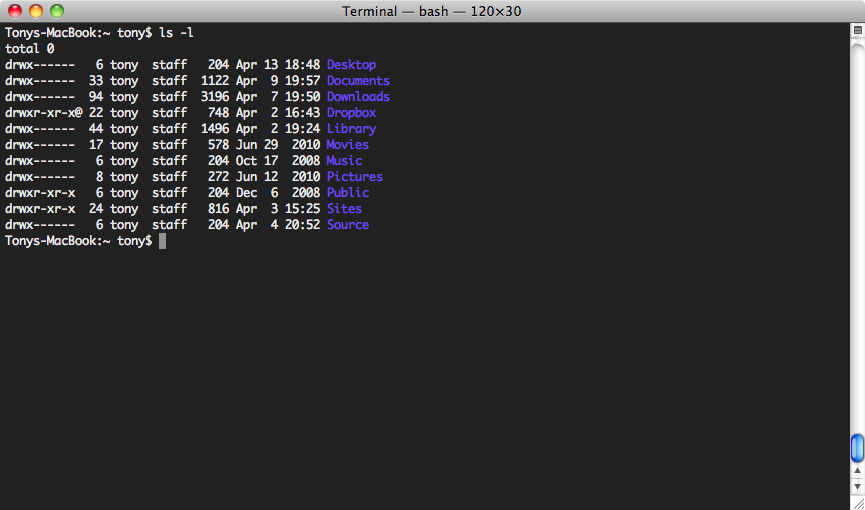Click the window resize grip corner
Screen dimensions: 865x510
(857, 502)
